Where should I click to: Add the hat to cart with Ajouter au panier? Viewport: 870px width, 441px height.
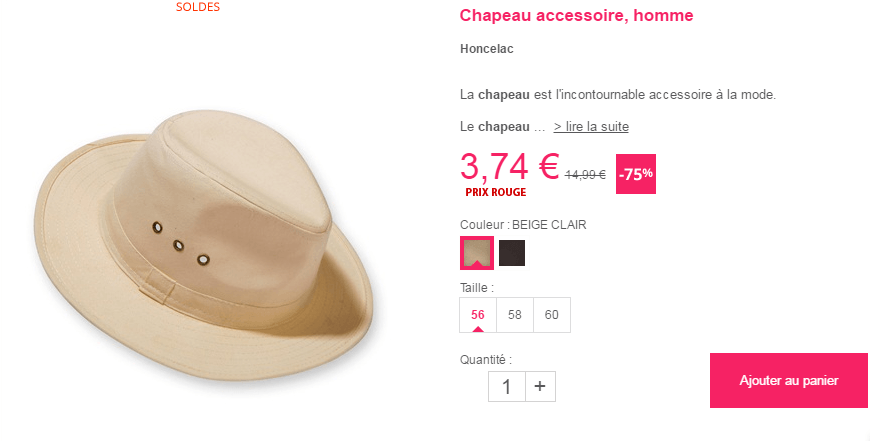click(x=788, y=381)
